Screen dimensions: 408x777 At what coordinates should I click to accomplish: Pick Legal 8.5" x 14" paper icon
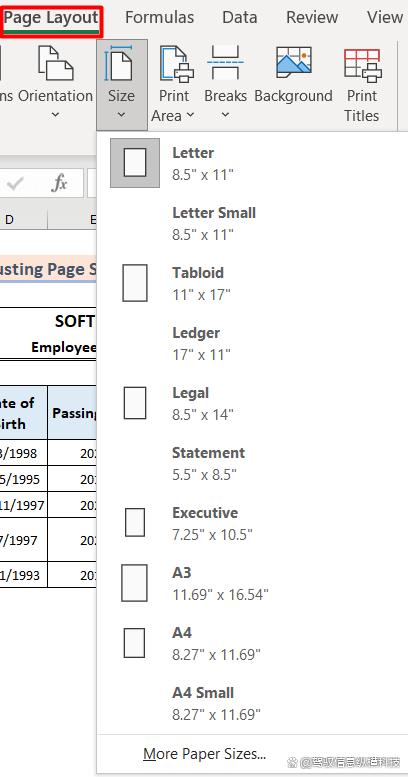coord(135,403)
